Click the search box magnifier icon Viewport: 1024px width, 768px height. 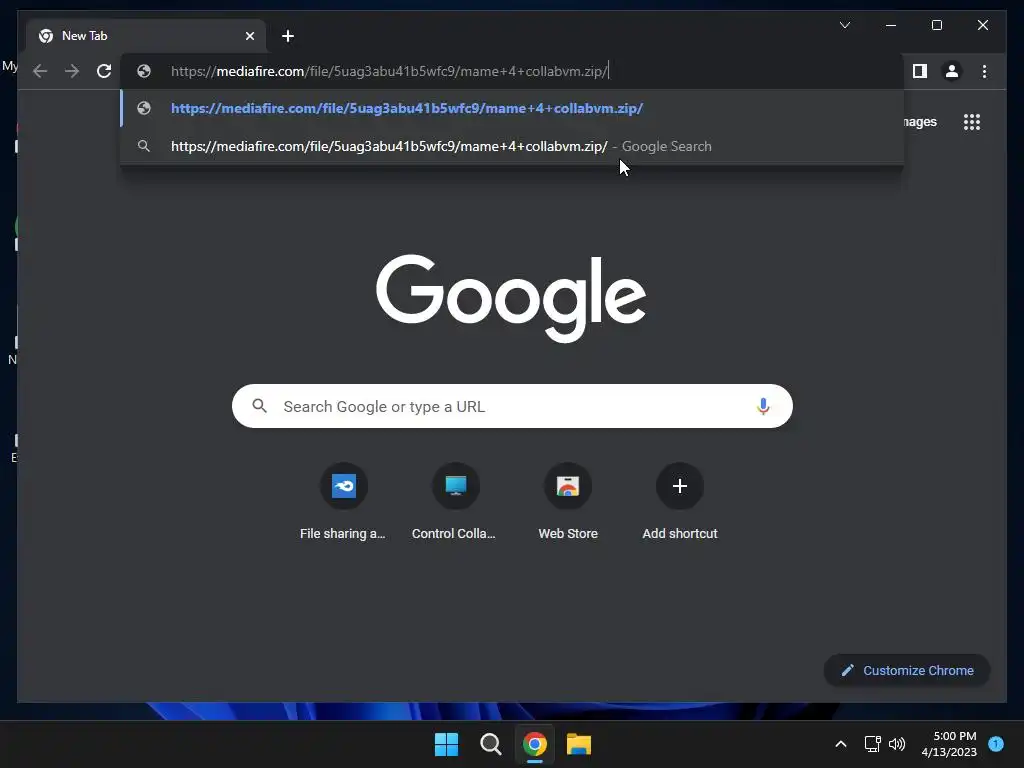tap(259, 406)
